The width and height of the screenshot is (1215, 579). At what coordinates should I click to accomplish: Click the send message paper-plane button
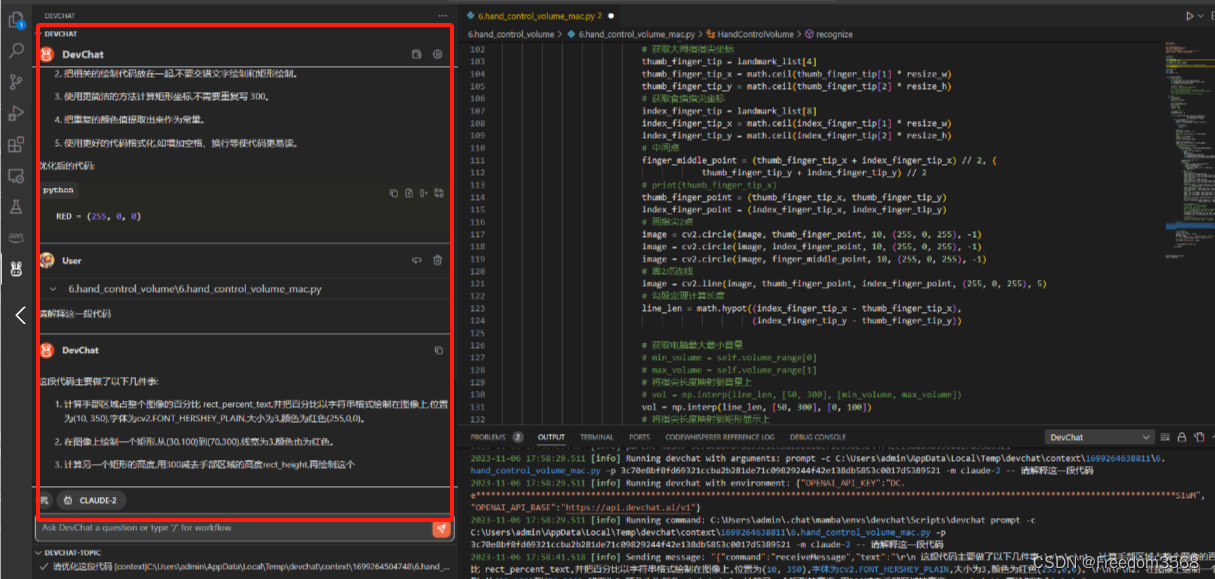[441, 528]
